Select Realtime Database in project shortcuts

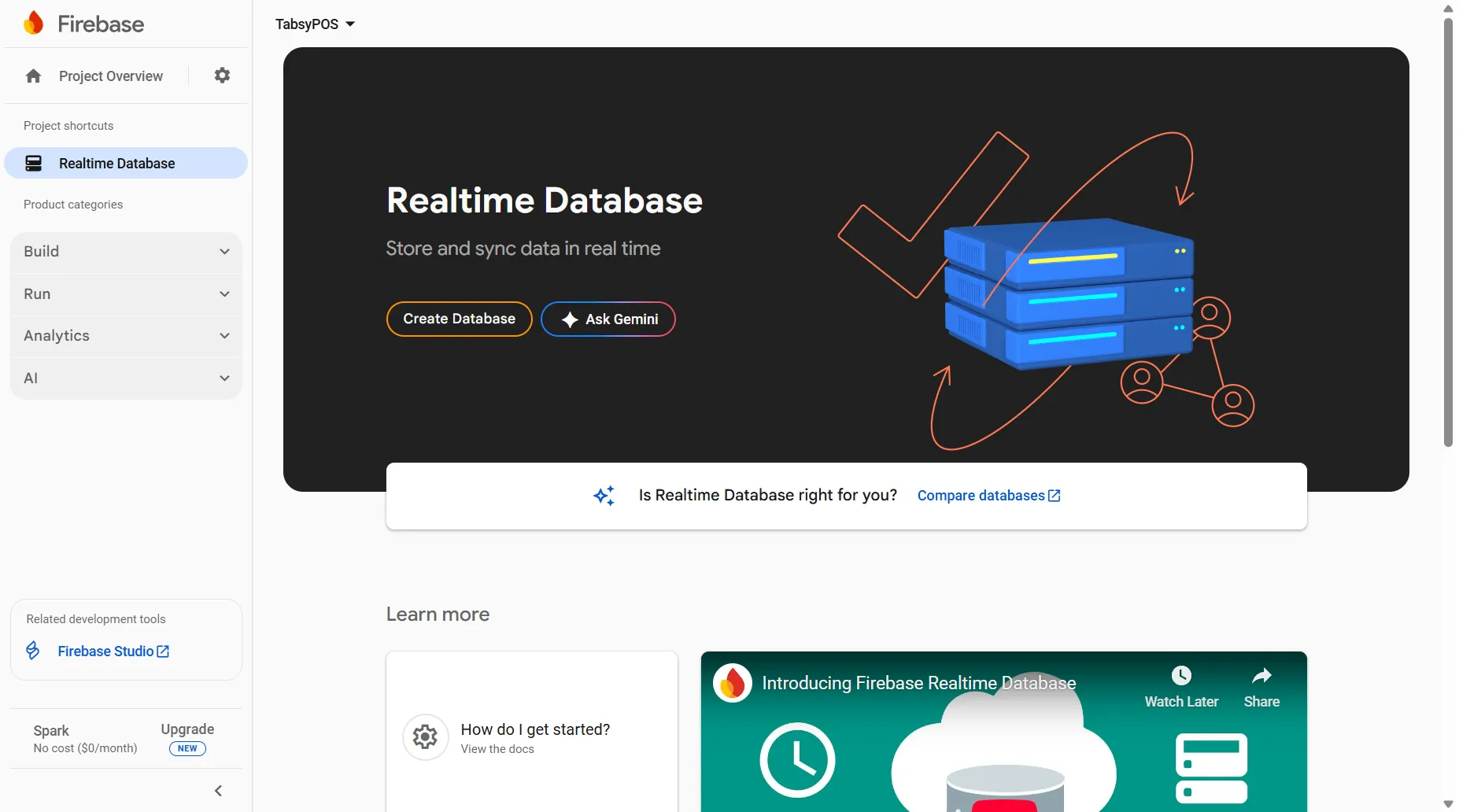126,164
